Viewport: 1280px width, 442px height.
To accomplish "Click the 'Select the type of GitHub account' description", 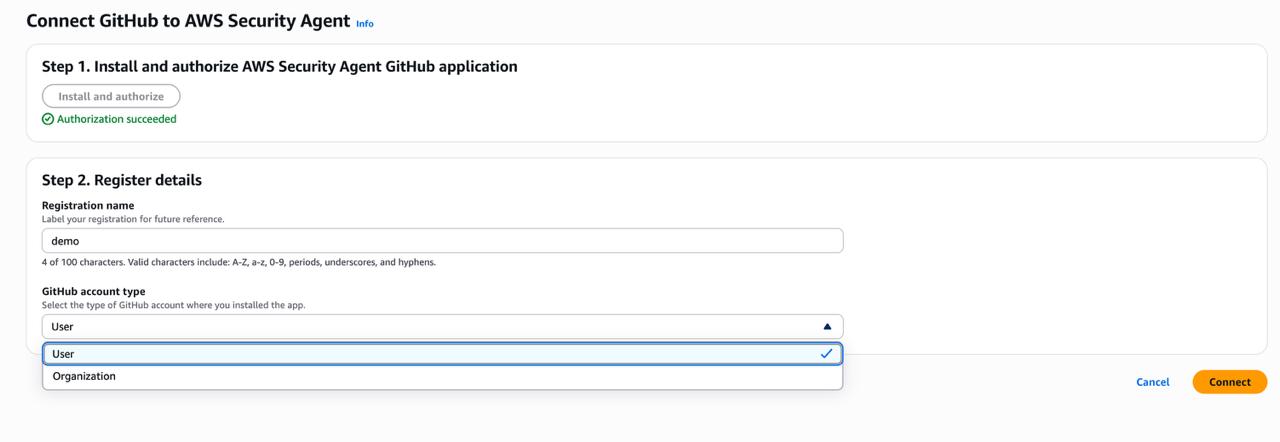I will tap(173, 305).
